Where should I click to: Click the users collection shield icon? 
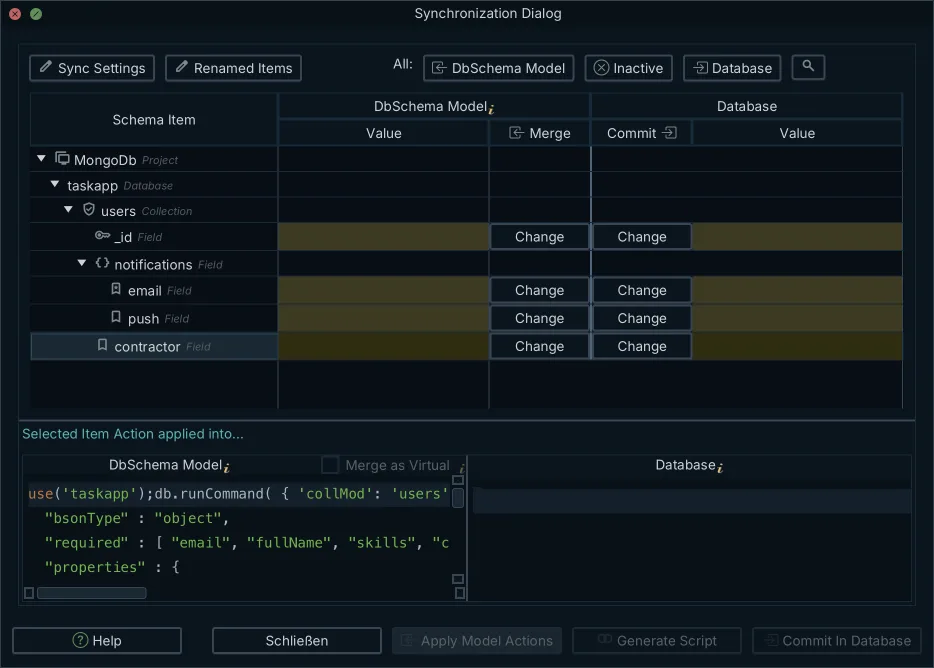pyautogui.click(x=89, y=209)
